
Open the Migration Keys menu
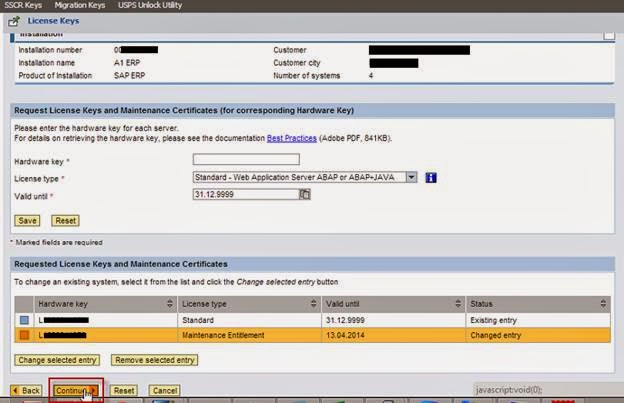coord(80,5)
